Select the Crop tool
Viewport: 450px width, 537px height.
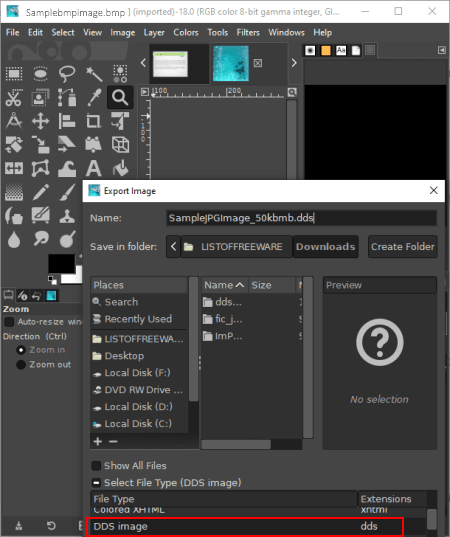[x=93, y=121]
